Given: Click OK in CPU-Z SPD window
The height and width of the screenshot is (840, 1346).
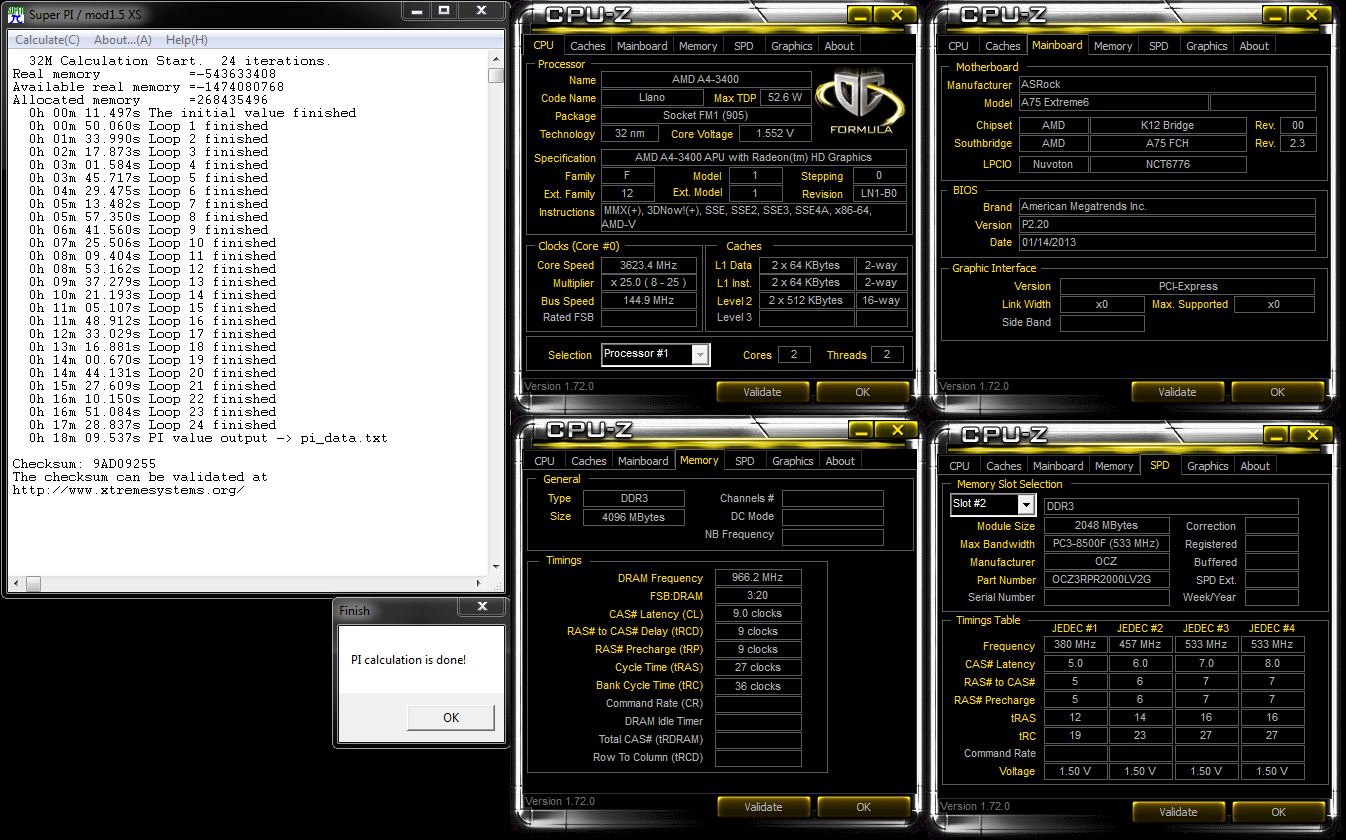Looking at the screenshot, I should 1278,812.
